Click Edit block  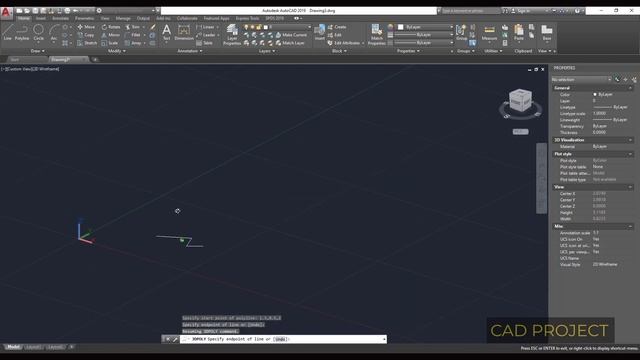pyautogui.click(x=335, y=35)
